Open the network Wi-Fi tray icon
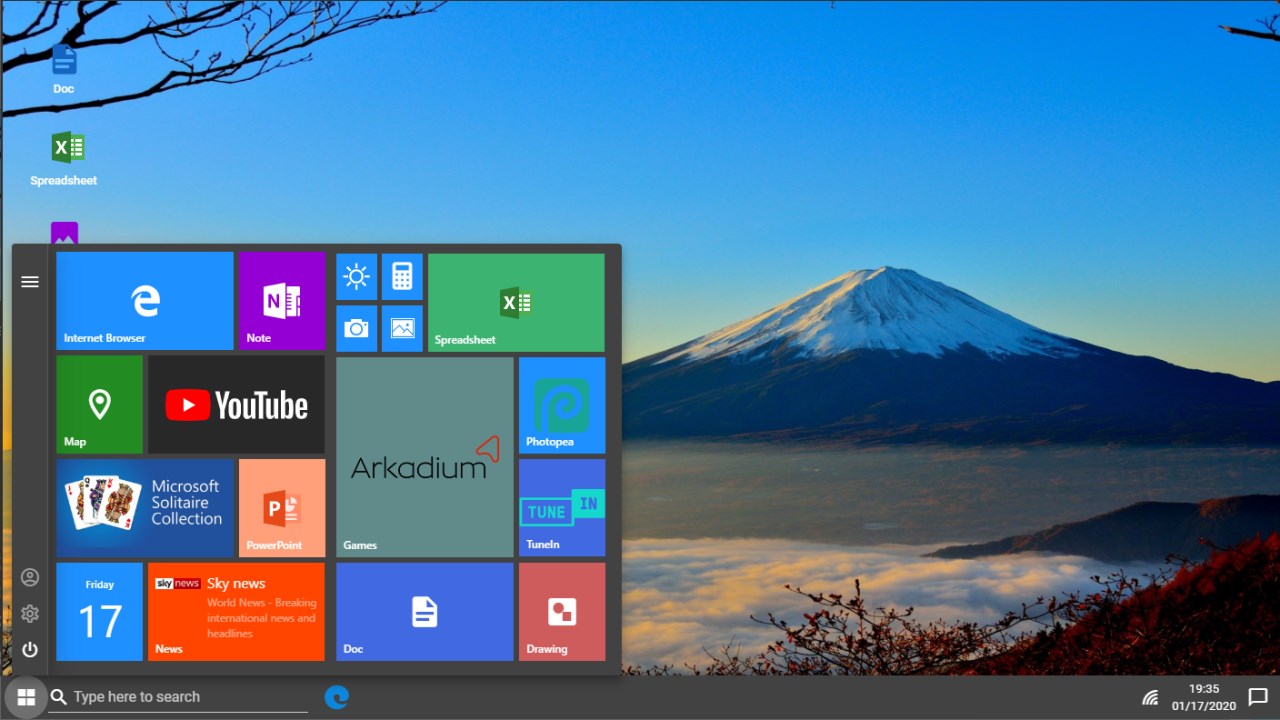1280x720 pixels. (x=1151, y=697)
